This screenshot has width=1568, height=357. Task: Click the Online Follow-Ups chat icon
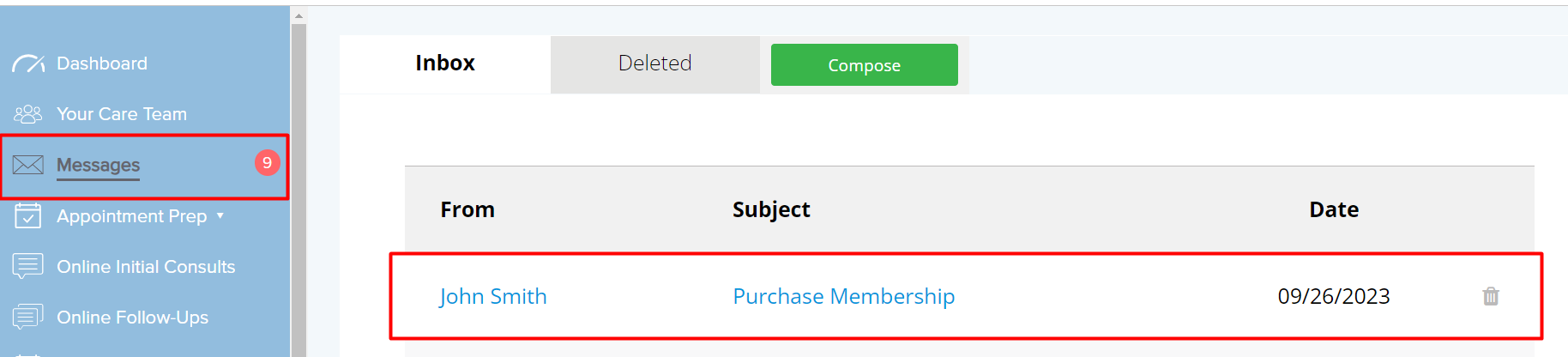(28, 317)
